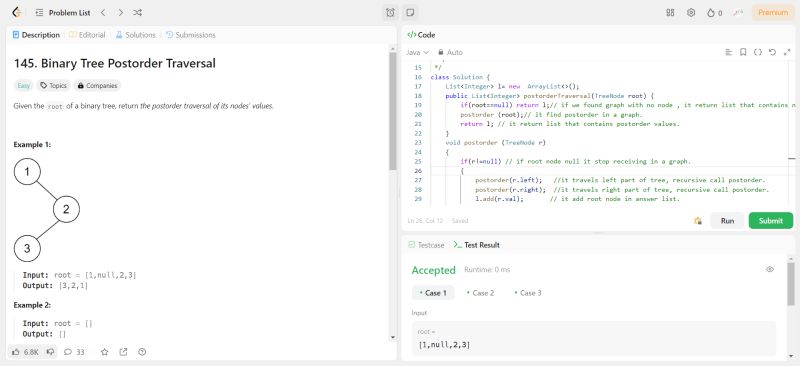Click the Code panel header tab
The width and height of the screenshot is (800, 366).
[x=421, y=35]
